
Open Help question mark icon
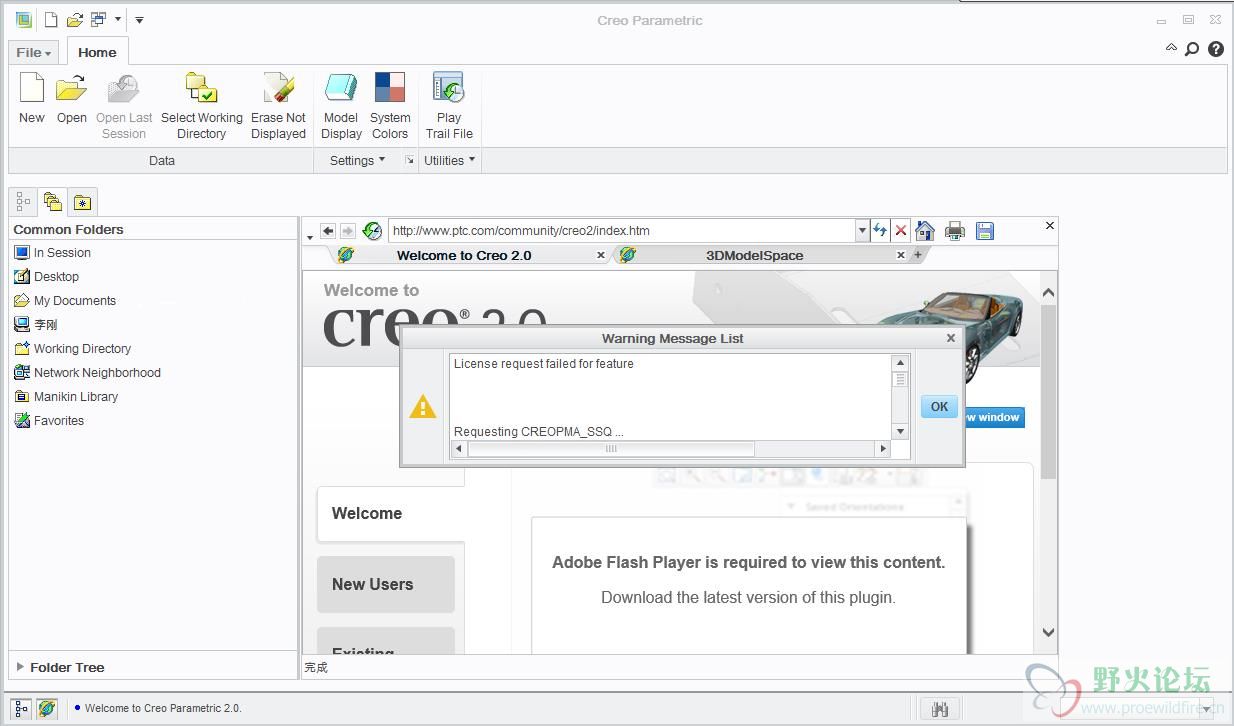point(1216,49)
